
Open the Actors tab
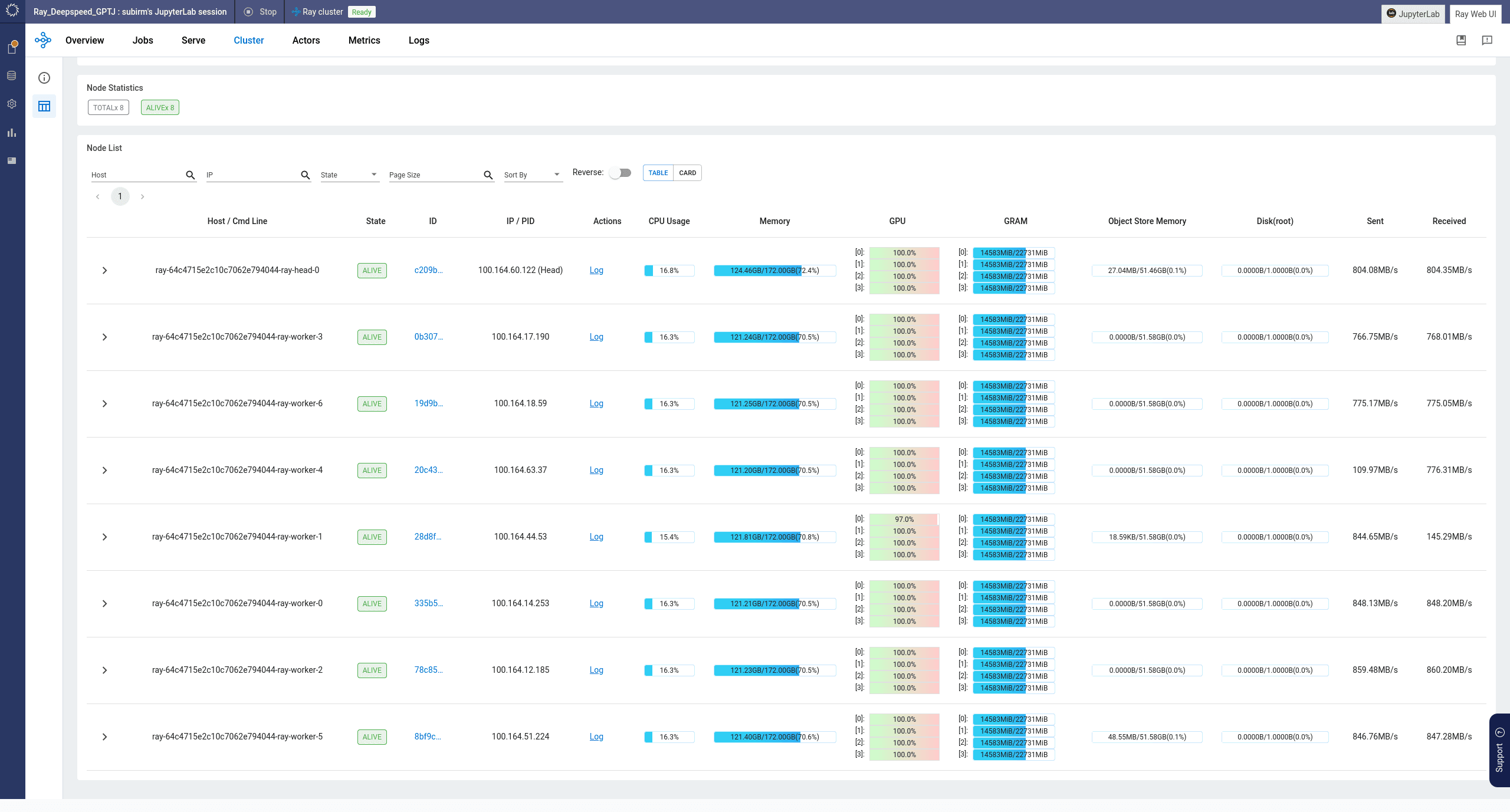(x=306, y=40)
